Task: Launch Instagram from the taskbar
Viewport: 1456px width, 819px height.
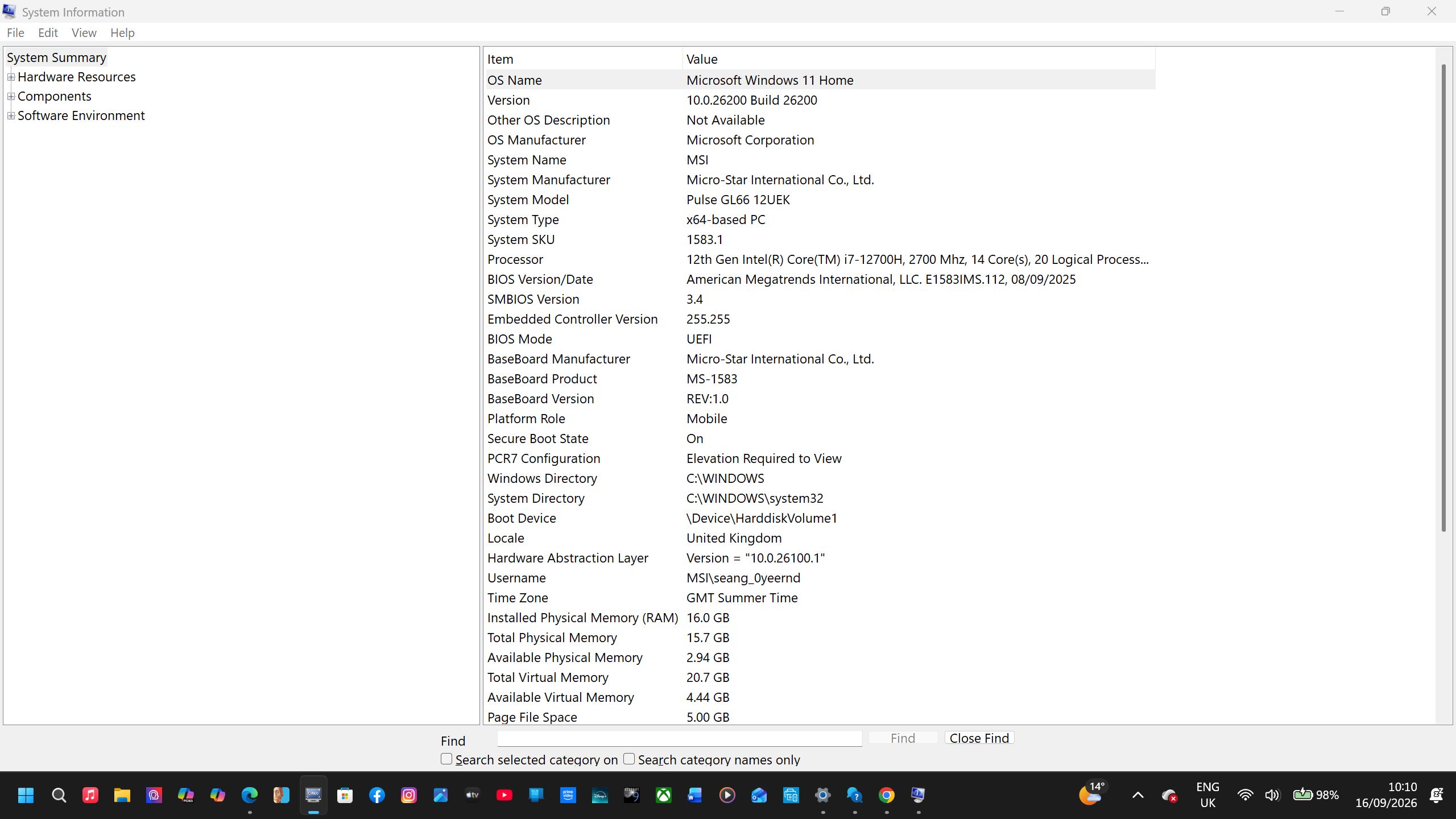Action: coord(409,795)
